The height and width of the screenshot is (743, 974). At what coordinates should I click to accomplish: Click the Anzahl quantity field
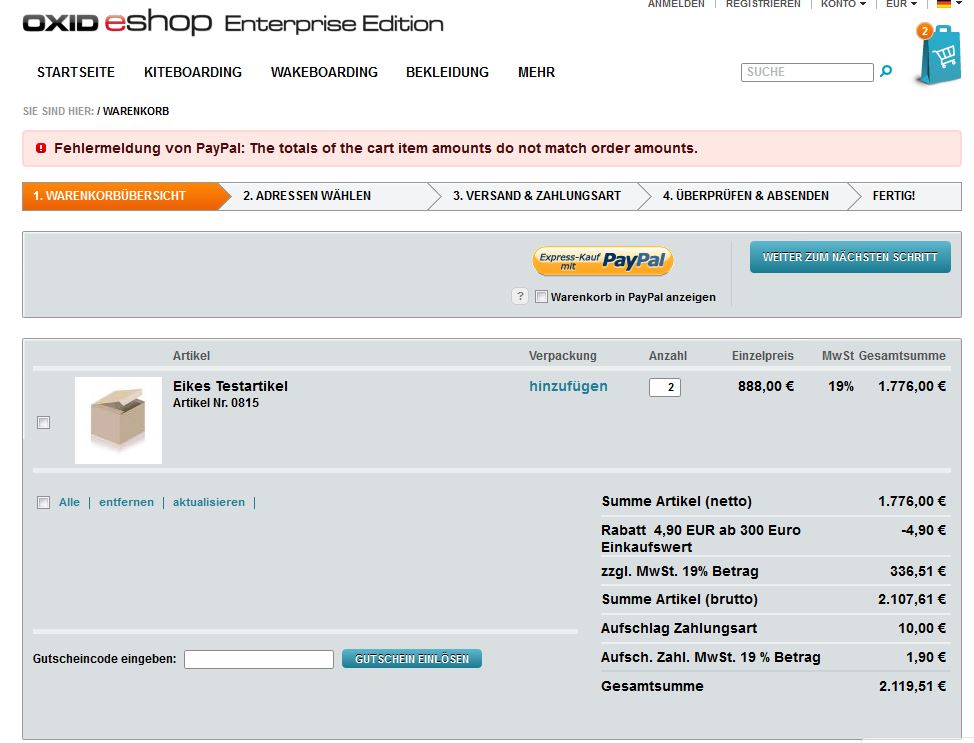tap(664, 387)
